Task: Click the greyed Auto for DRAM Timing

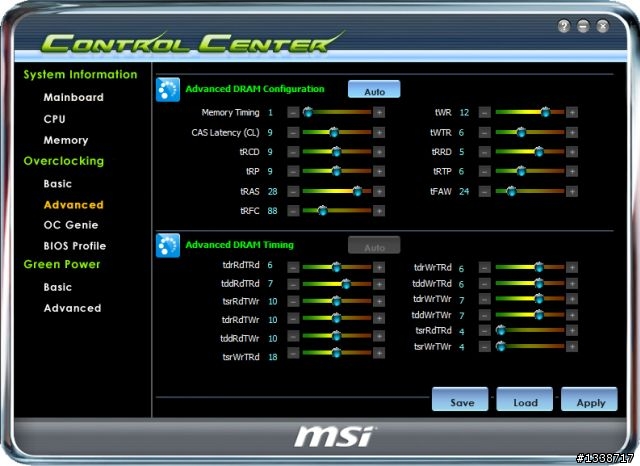Action: (374, 245)
